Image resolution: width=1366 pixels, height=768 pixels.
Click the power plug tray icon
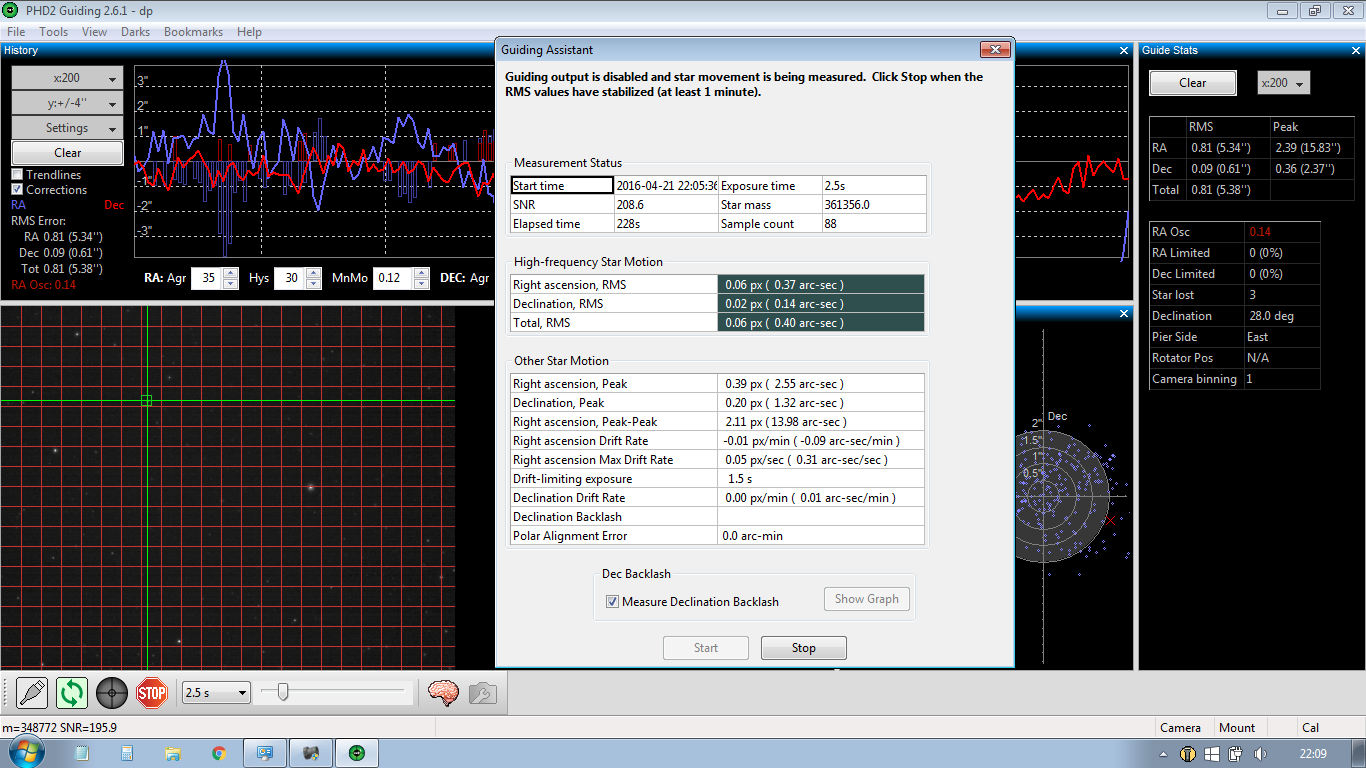(1236, 754)
